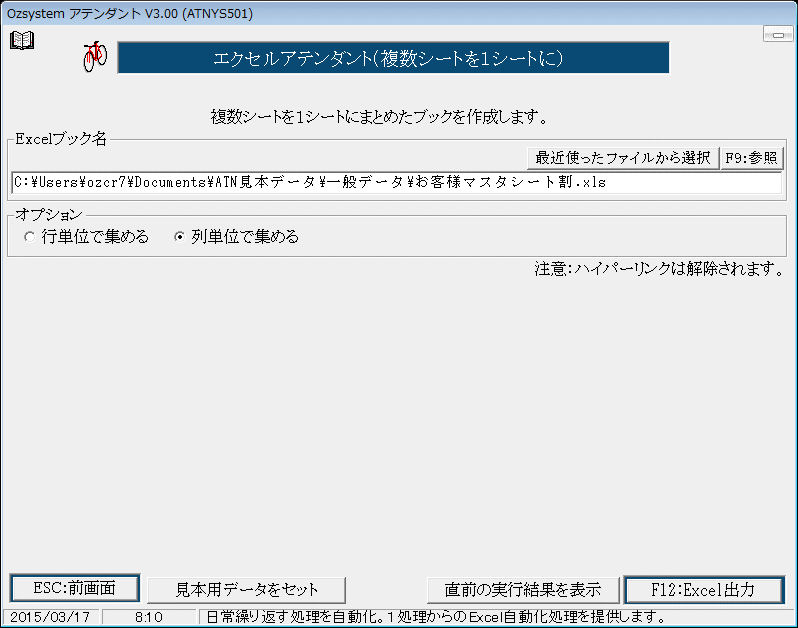Click the 8:10 time in status bar
The width and height of the screenshot is (798, 628).
tap(149, 617)
